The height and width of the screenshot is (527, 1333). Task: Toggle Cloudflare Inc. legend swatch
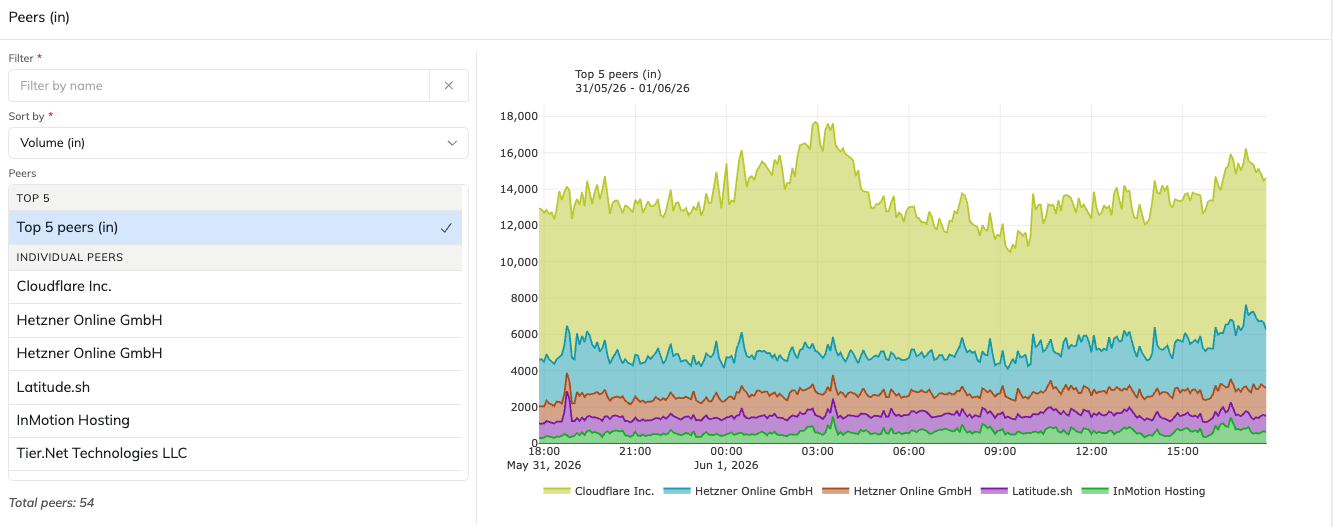click(557, 491)
